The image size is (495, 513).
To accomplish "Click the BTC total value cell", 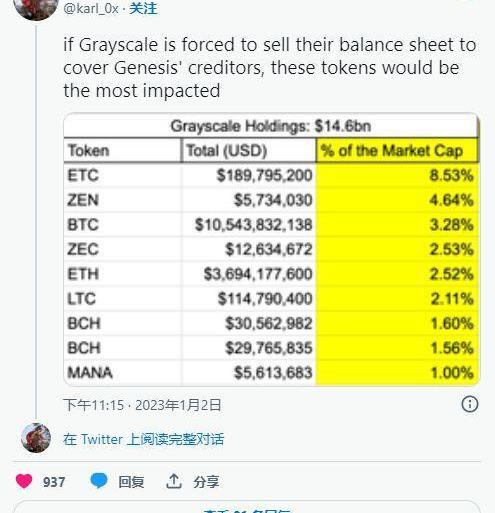I will pyautogui.click(x=249, y=225).
